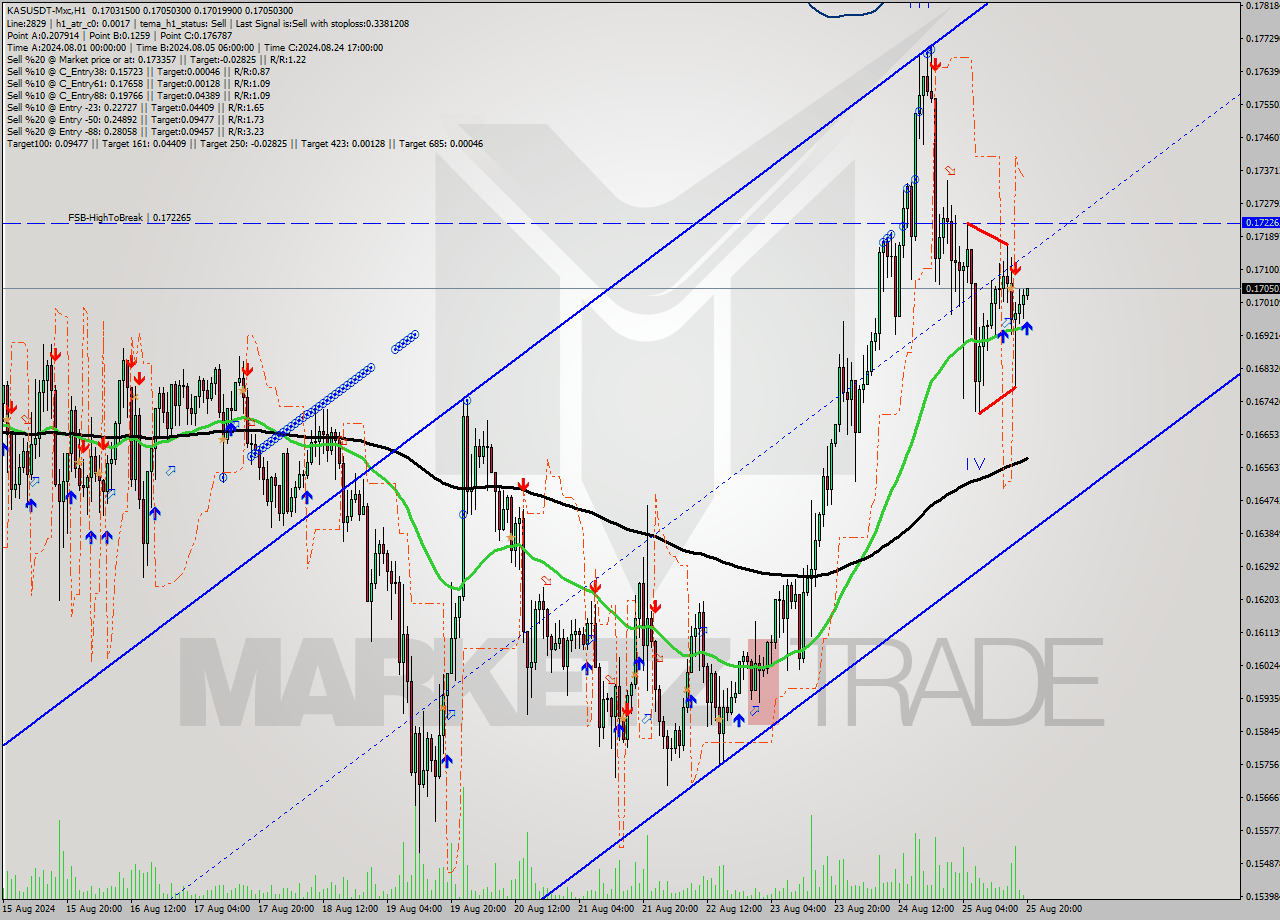1280x920 pixels.
Task: Select the 'Sell %10 @ Entry -23: 0.22727' line
Action: tap(135, 107)
